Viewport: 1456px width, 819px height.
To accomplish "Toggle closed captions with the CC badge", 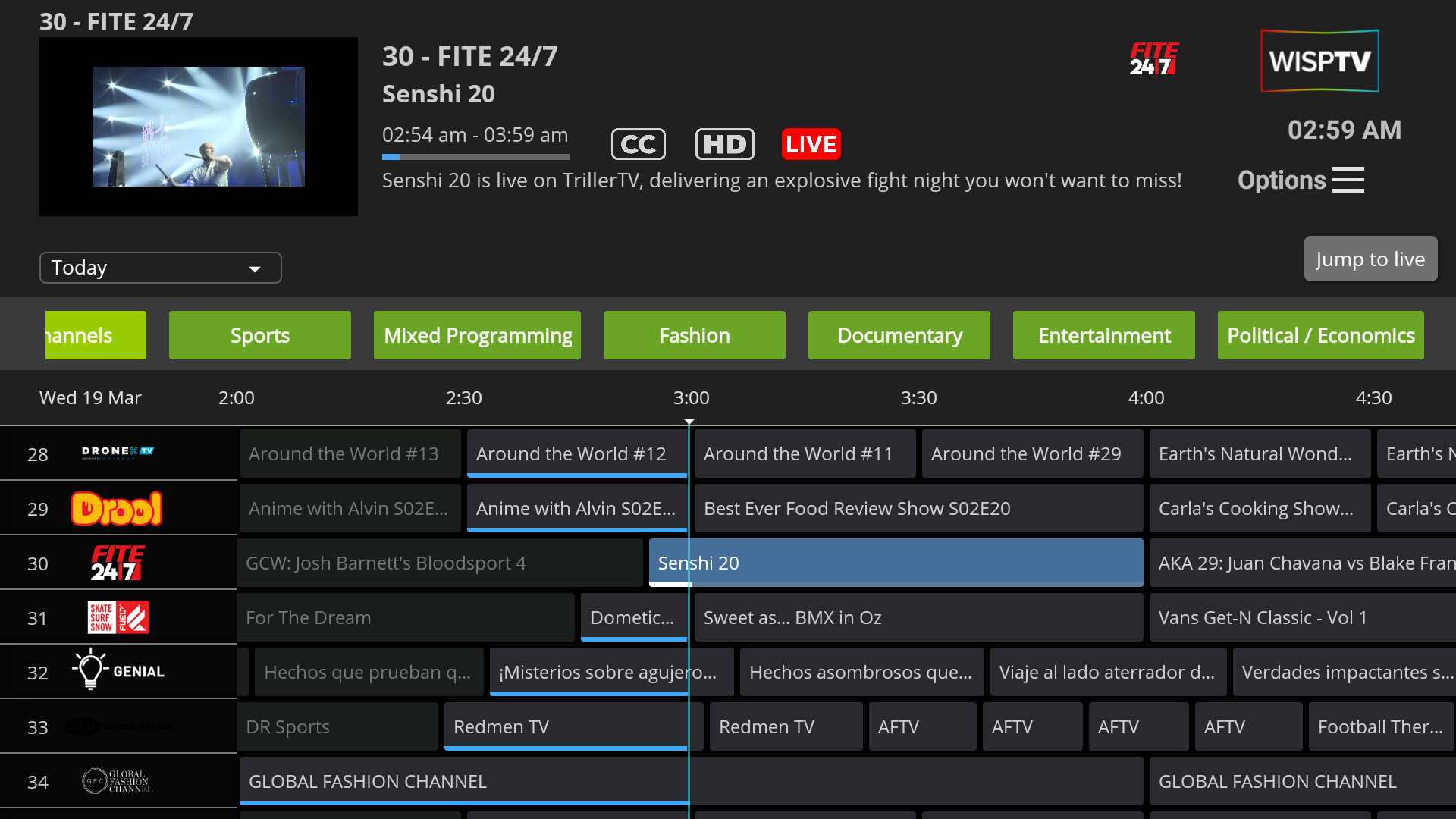I will click(638, 144).
